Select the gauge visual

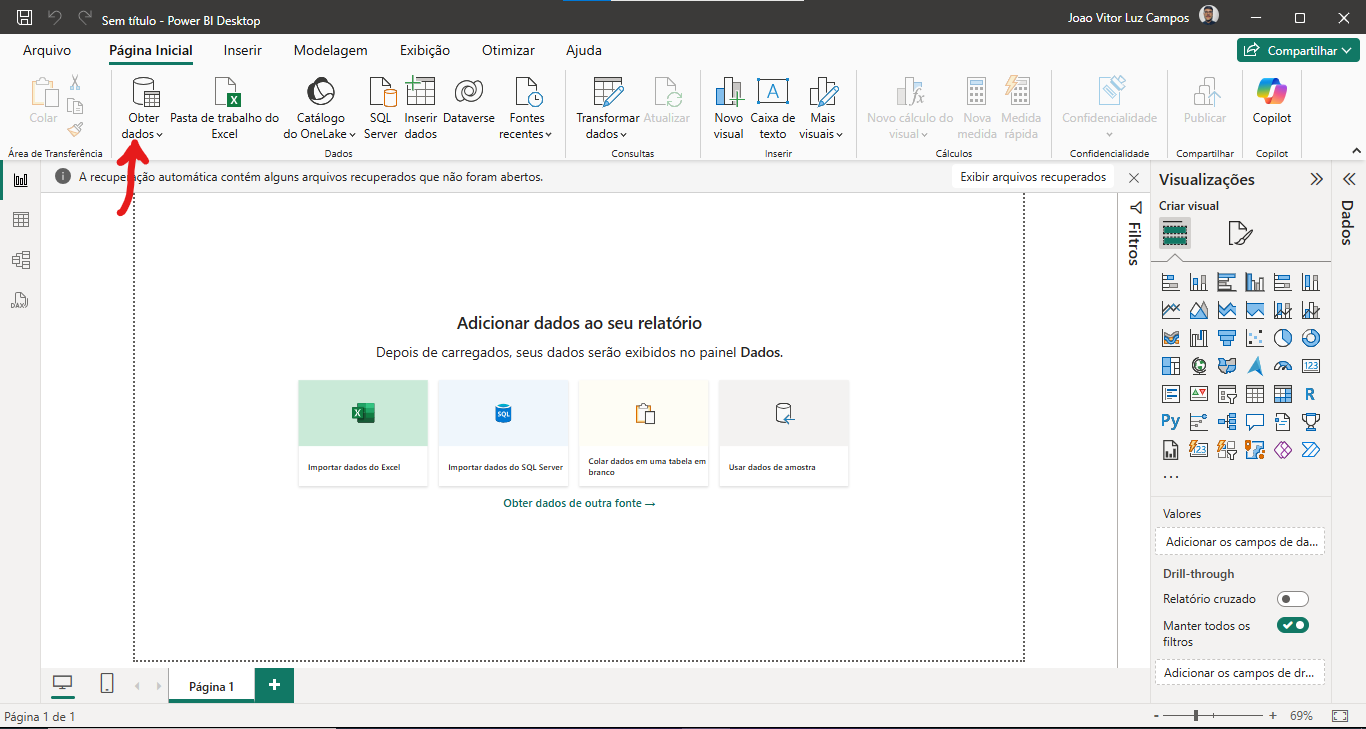[1283, 366]
